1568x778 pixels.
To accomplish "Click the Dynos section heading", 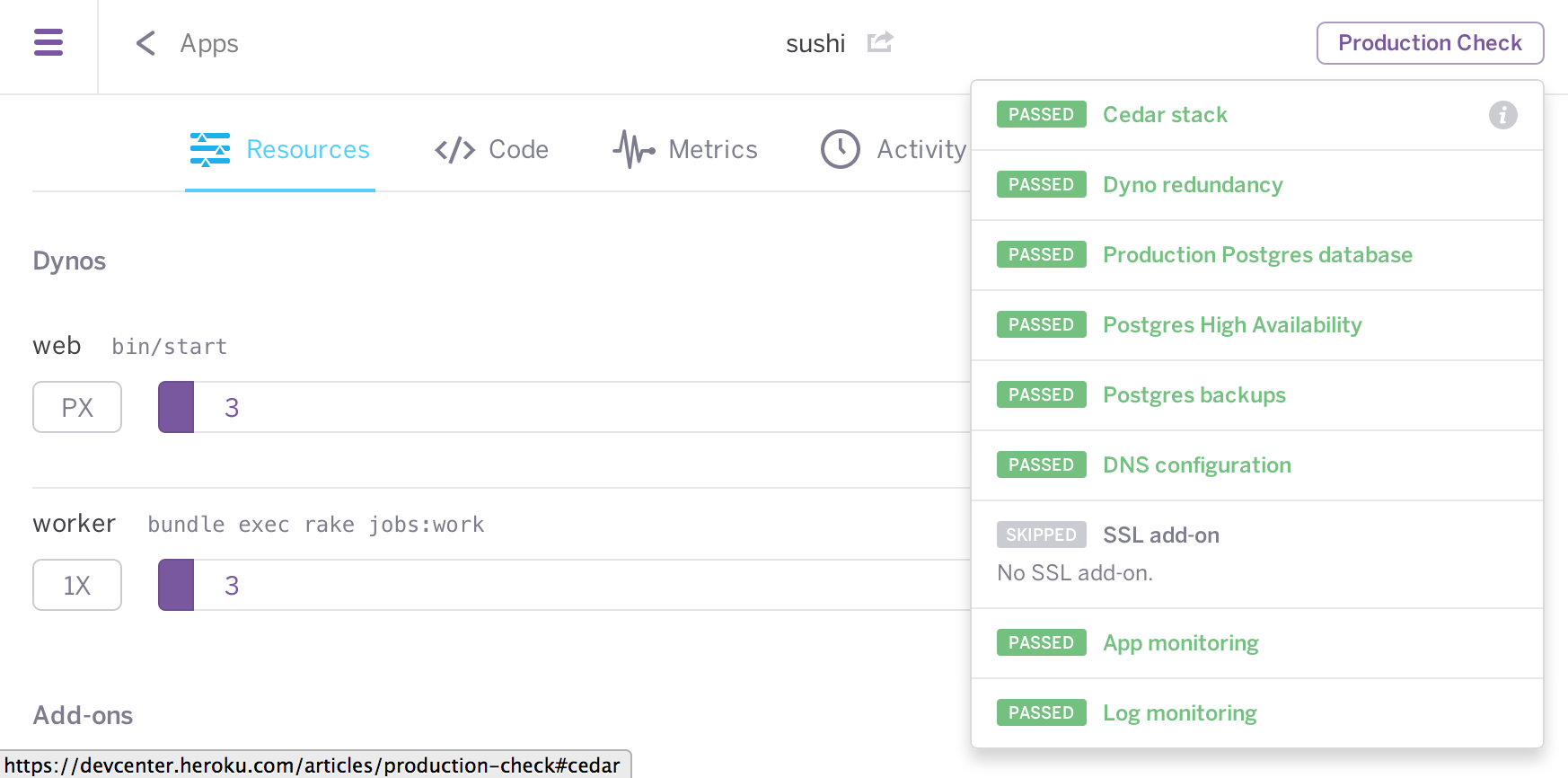I will tap(69, 261).
